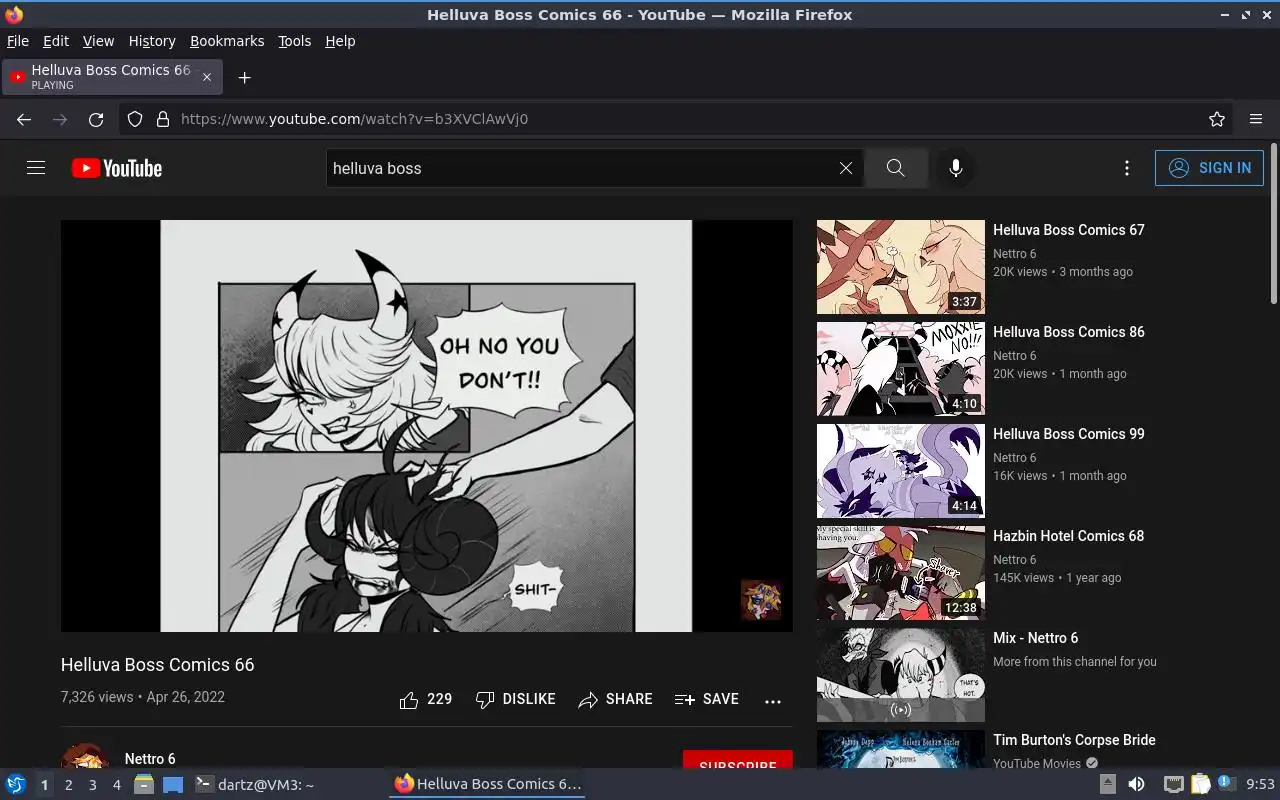Open Helluva Boss Comics 99 title

[x=1069, y=434]
